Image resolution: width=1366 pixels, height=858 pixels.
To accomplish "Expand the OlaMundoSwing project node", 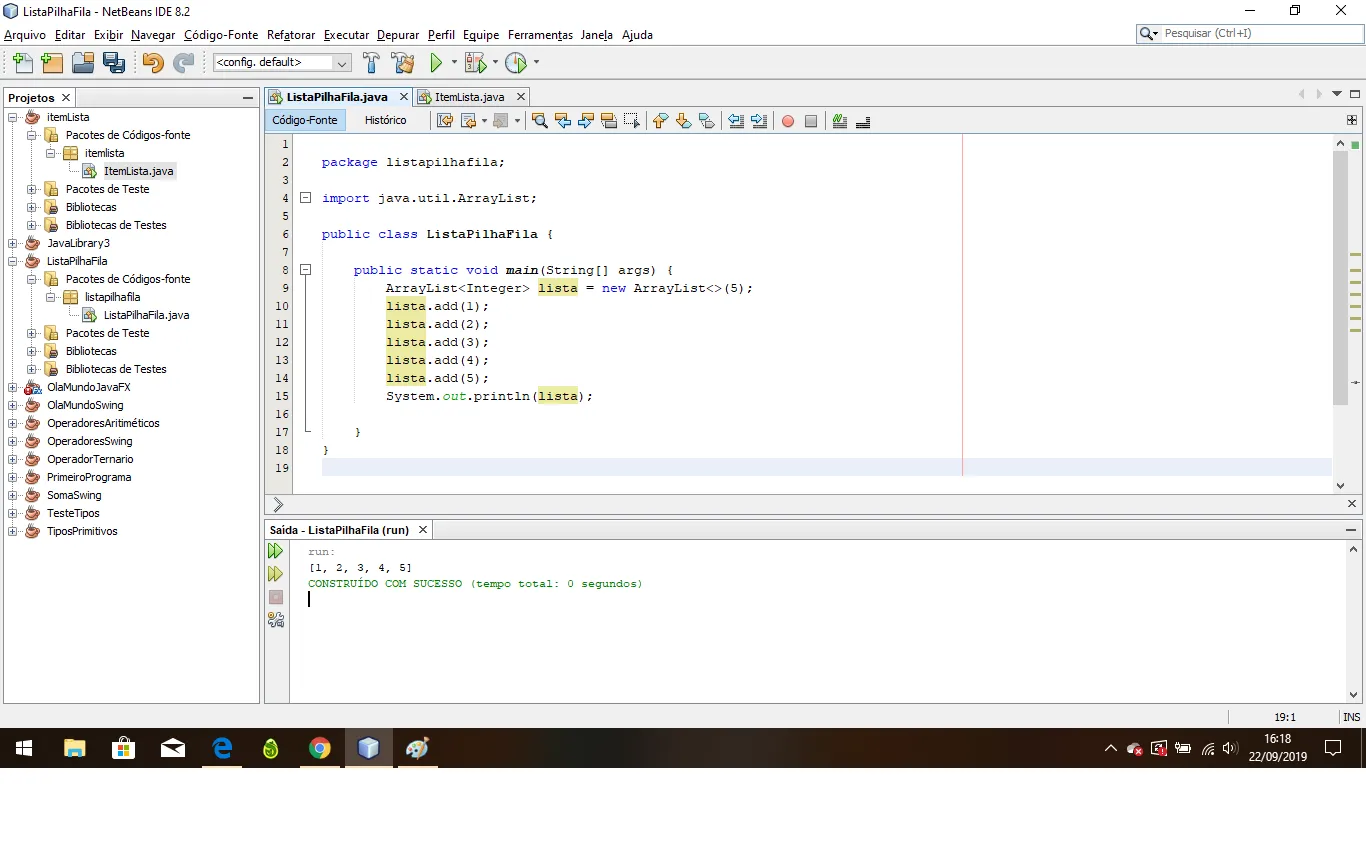I will pos(13,405).
